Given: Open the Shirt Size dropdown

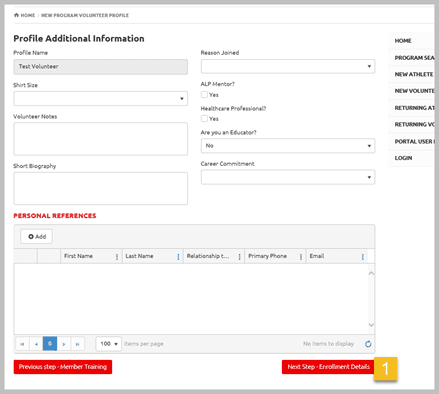Looking at the screenshot, I should 101,99.
